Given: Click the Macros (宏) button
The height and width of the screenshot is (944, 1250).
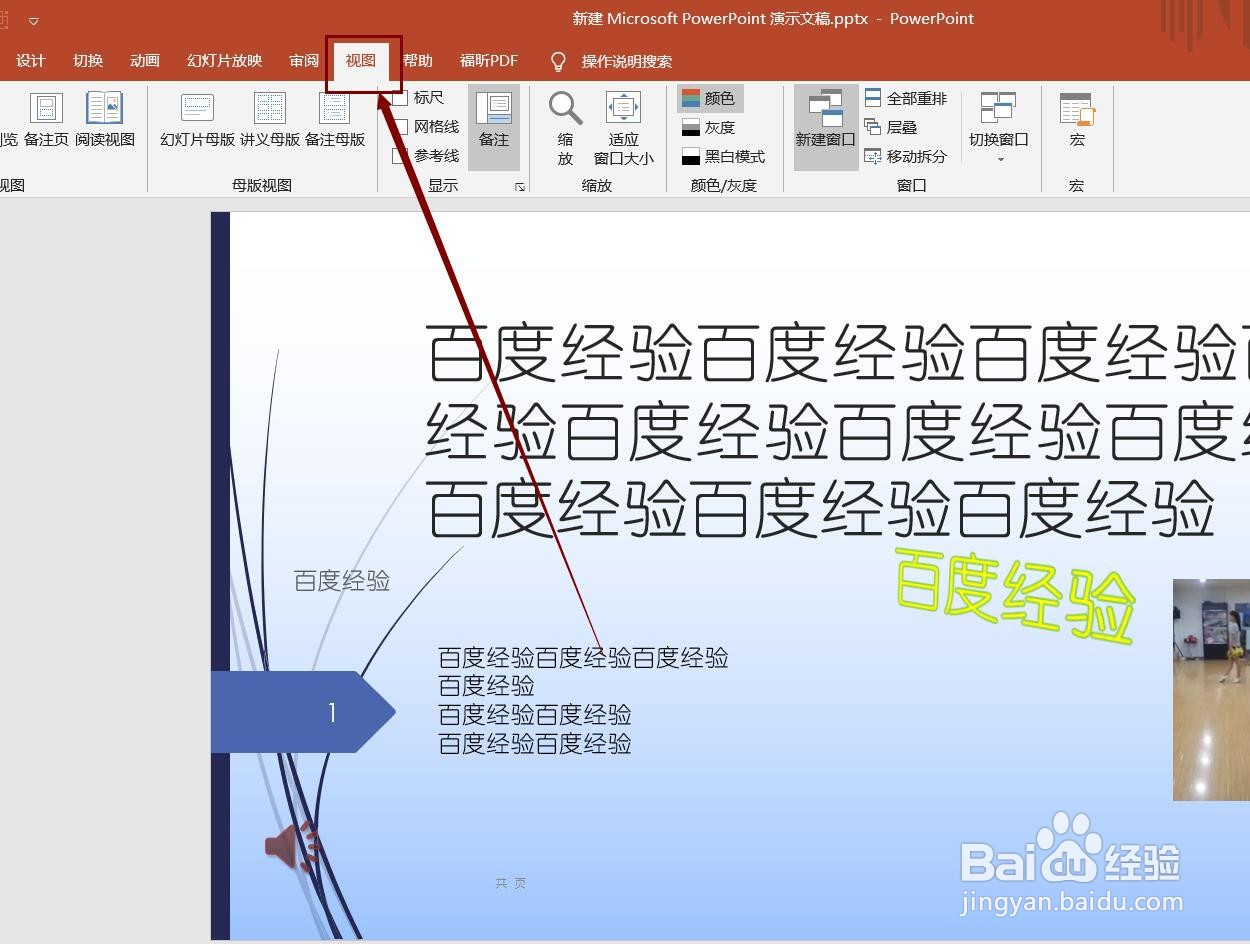Looking at the screenshot, I should pyautogui.click(x=1077, y=120).
